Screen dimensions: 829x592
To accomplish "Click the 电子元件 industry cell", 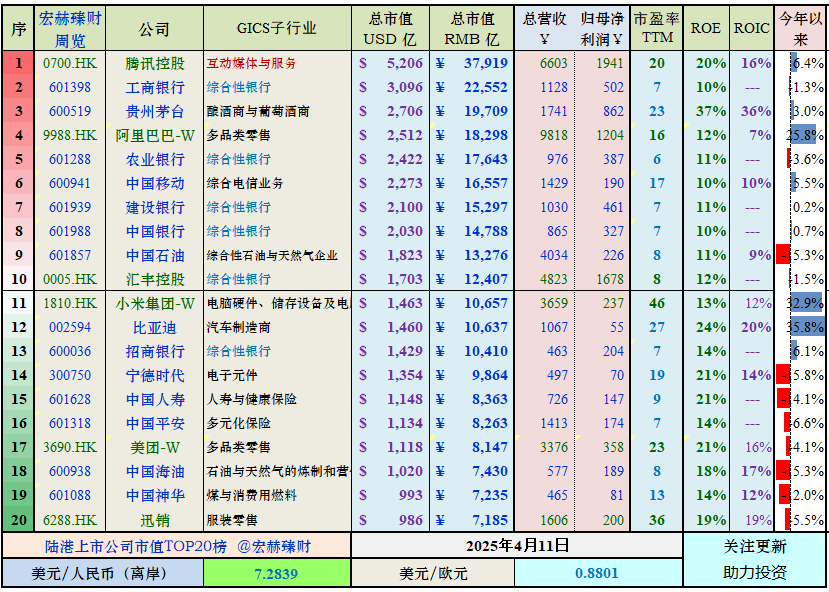I will 277,375.
